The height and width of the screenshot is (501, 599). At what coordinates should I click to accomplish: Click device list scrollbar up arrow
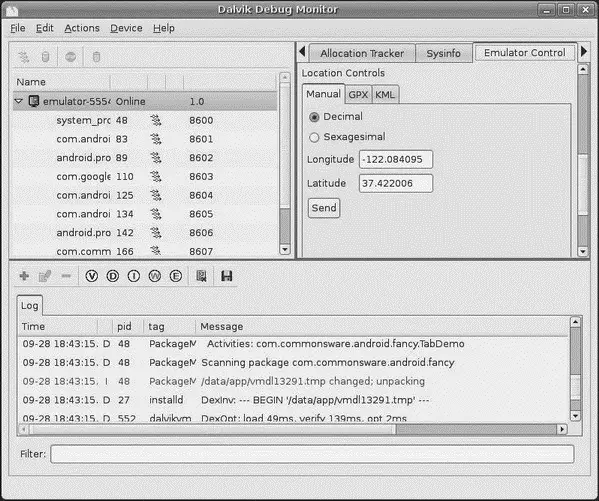(285, 78)
